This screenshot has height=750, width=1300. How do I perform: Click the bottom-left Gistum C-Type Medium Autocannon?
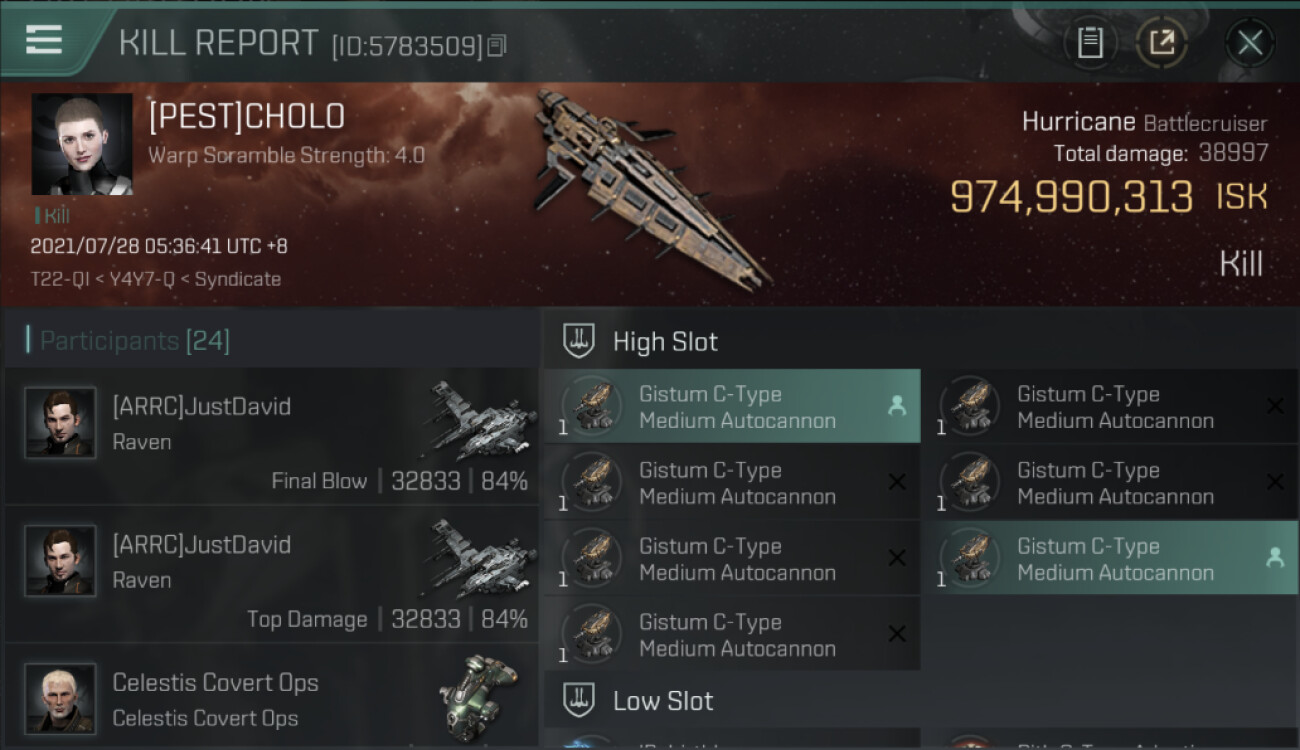(732, 635)
